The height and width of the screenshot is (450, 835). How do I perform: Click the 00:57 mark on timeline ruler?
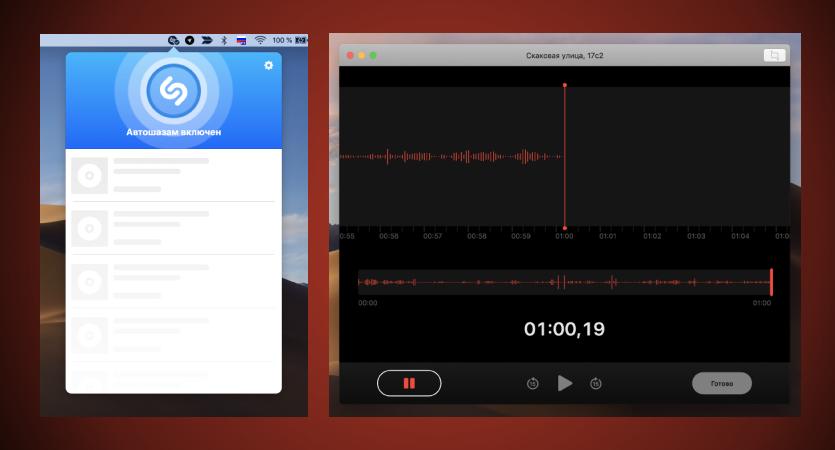432,236
